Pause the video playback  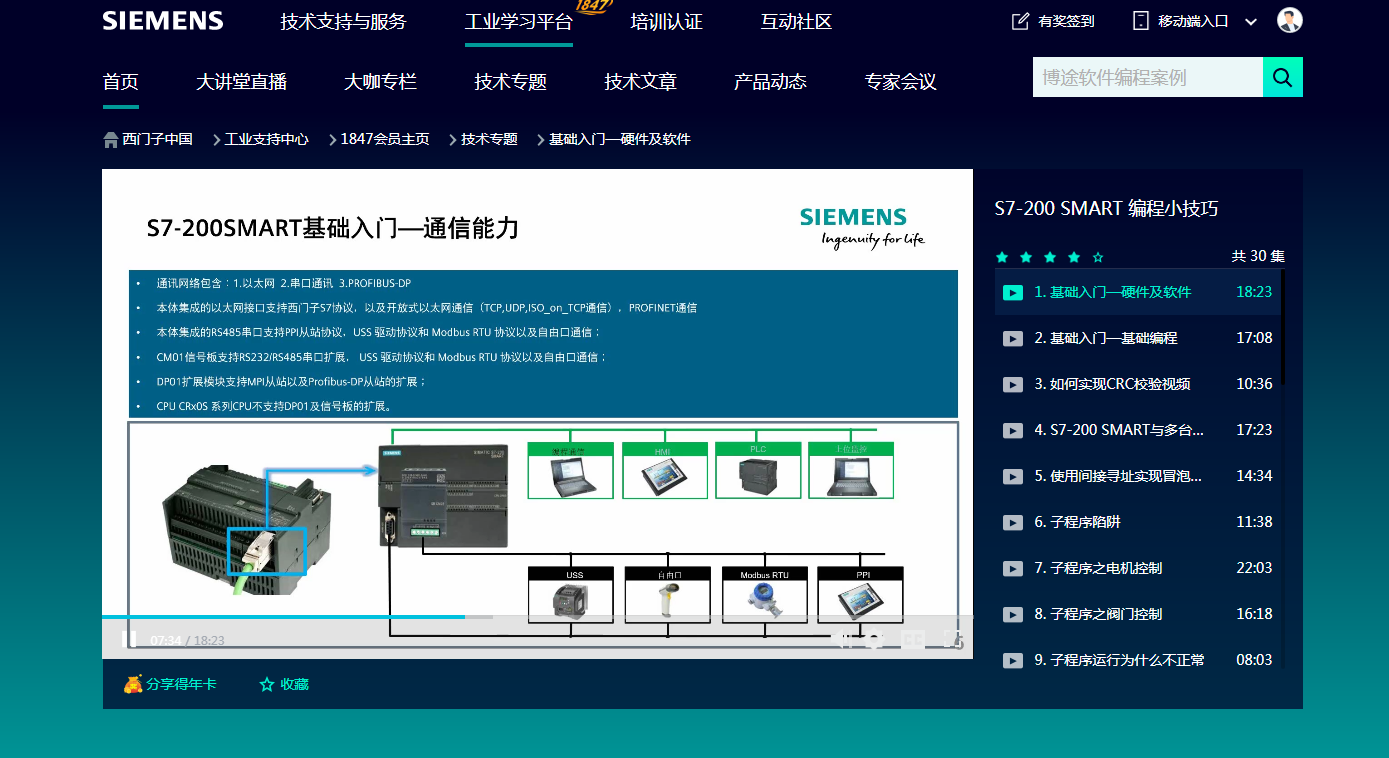tap(129, 639)
